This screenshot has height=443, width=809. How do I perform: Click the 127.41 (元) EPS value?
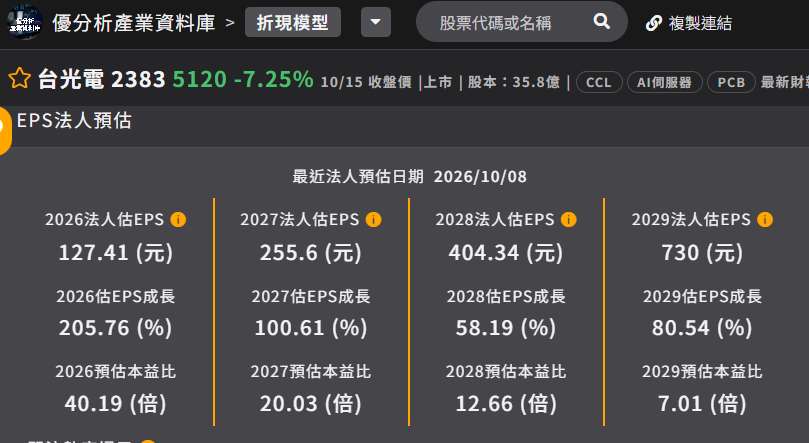coord(116,253)
